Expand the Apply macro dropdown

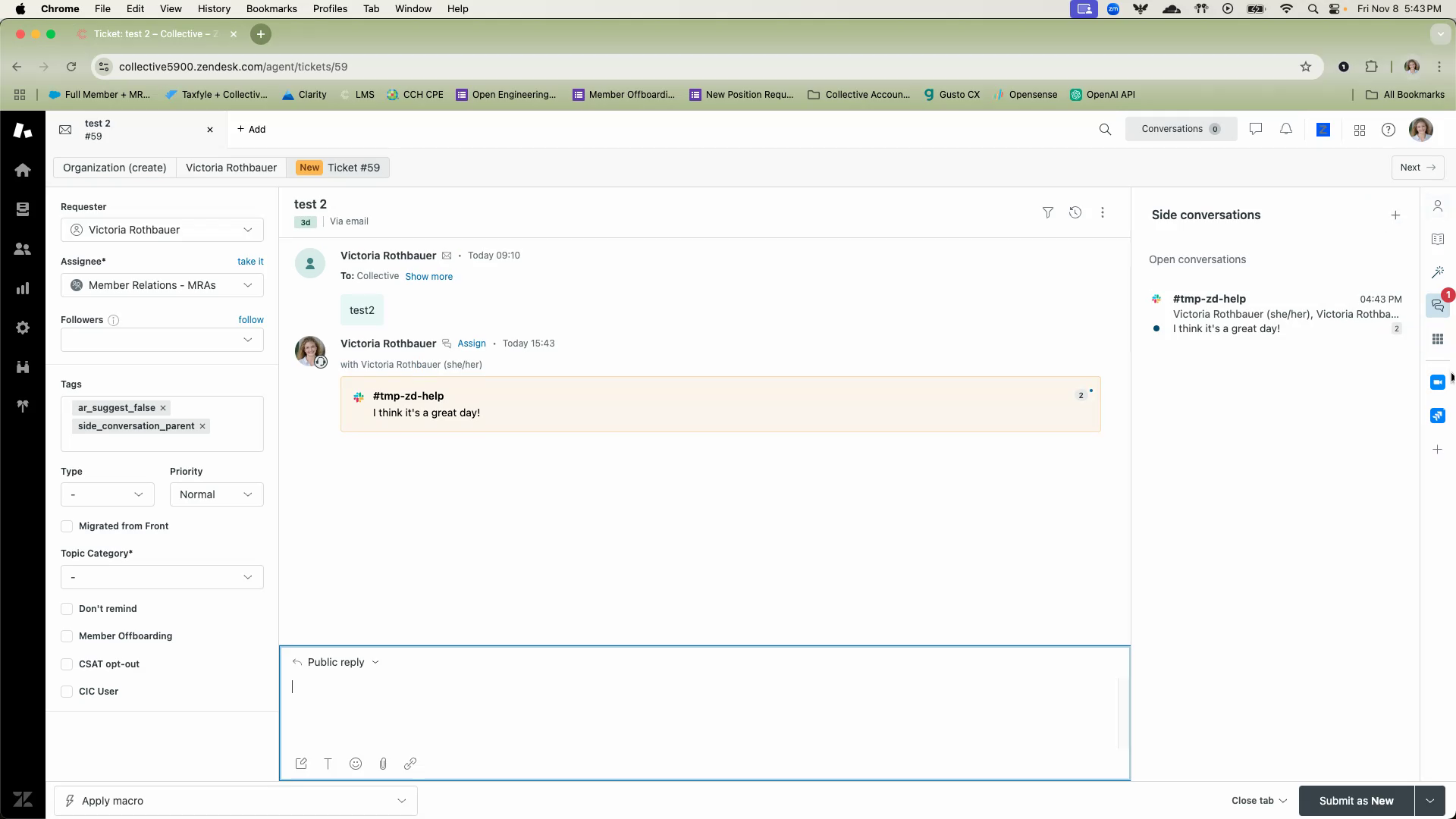[235, 801]
